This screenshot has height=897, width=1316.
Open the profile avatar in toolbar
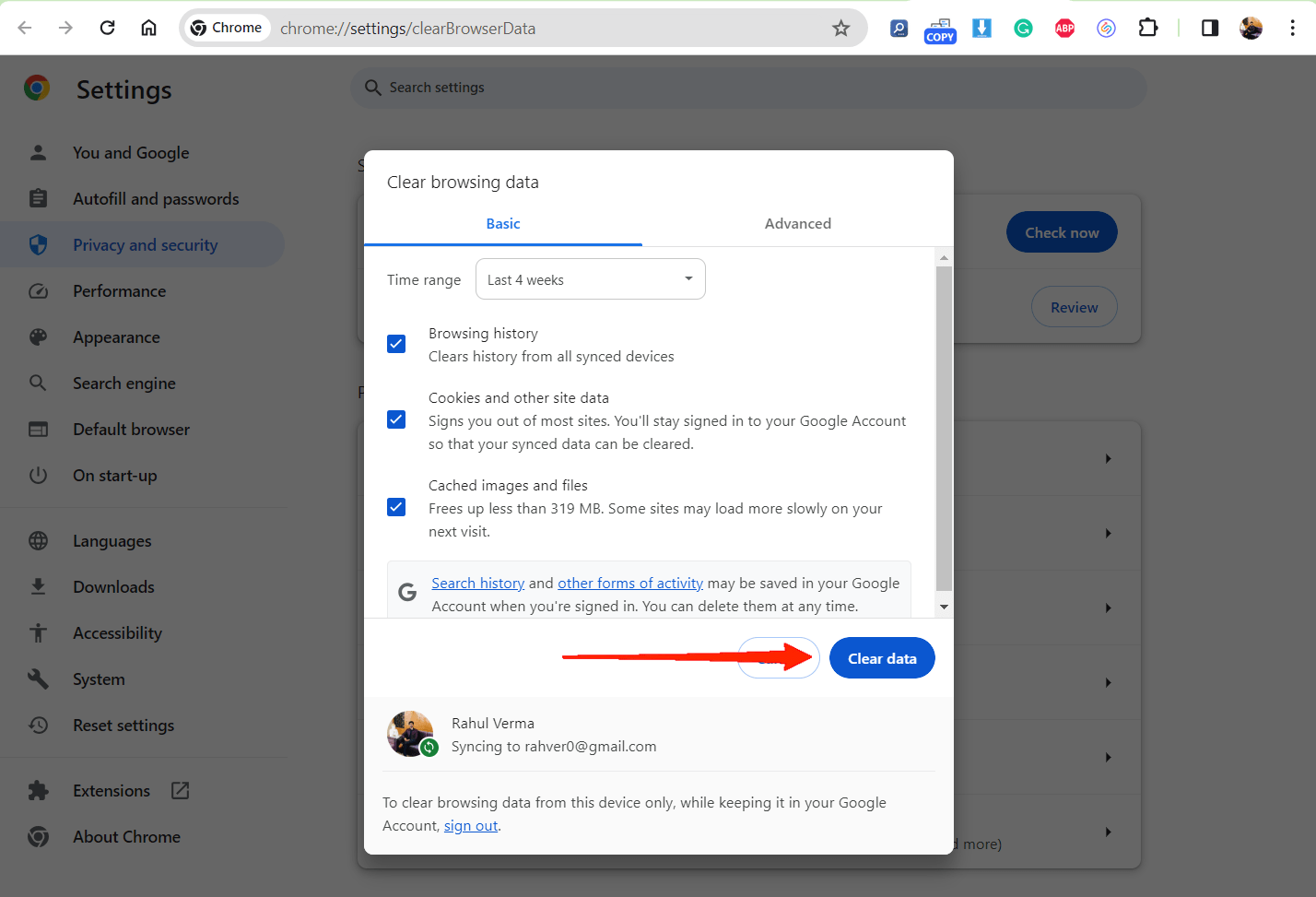tap(1251, 28)
